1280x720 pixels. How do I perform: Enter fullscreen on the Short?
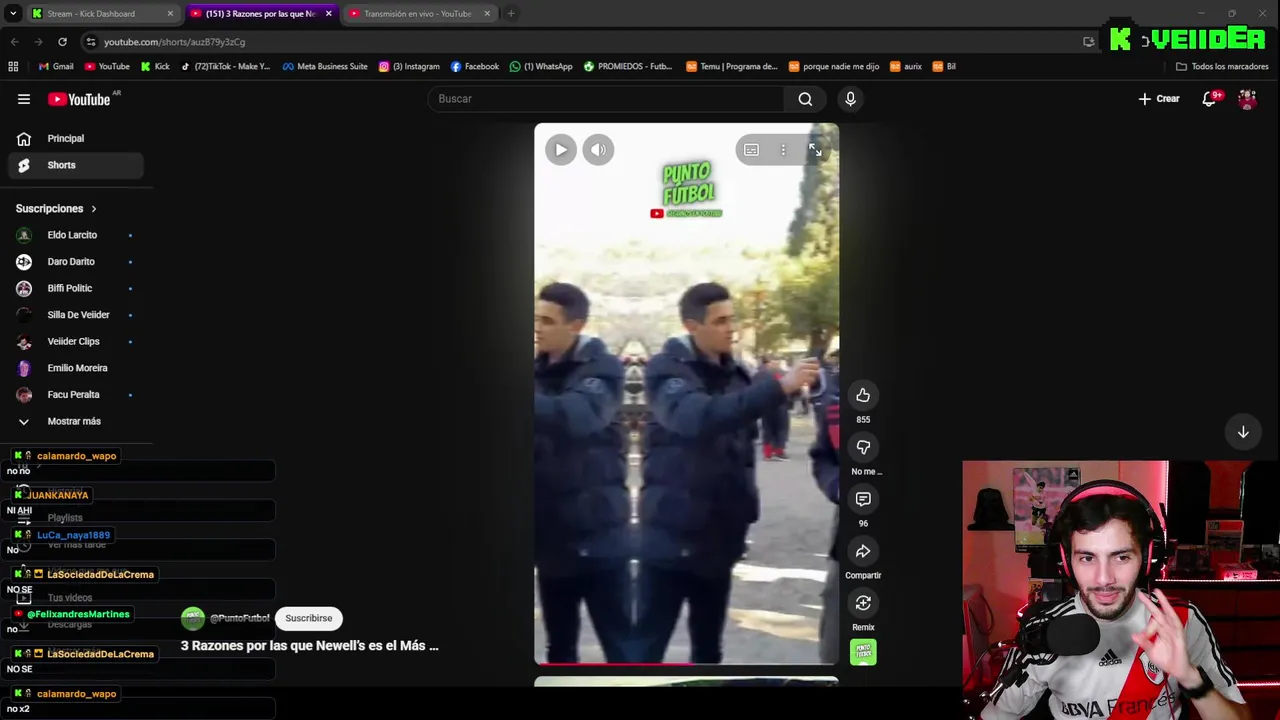coord(815,150)
